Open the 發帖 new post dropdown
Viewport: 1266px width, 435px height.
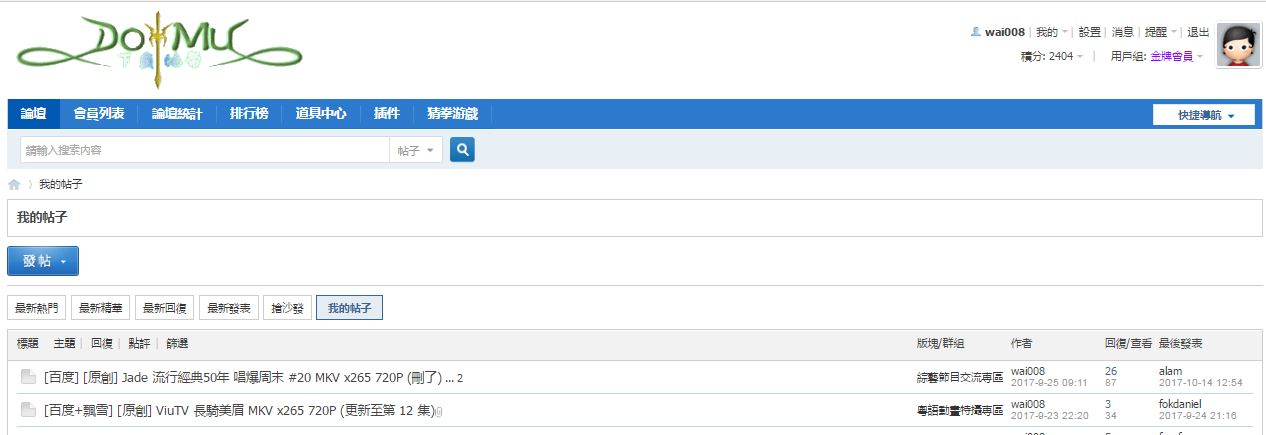coord(43,261)
